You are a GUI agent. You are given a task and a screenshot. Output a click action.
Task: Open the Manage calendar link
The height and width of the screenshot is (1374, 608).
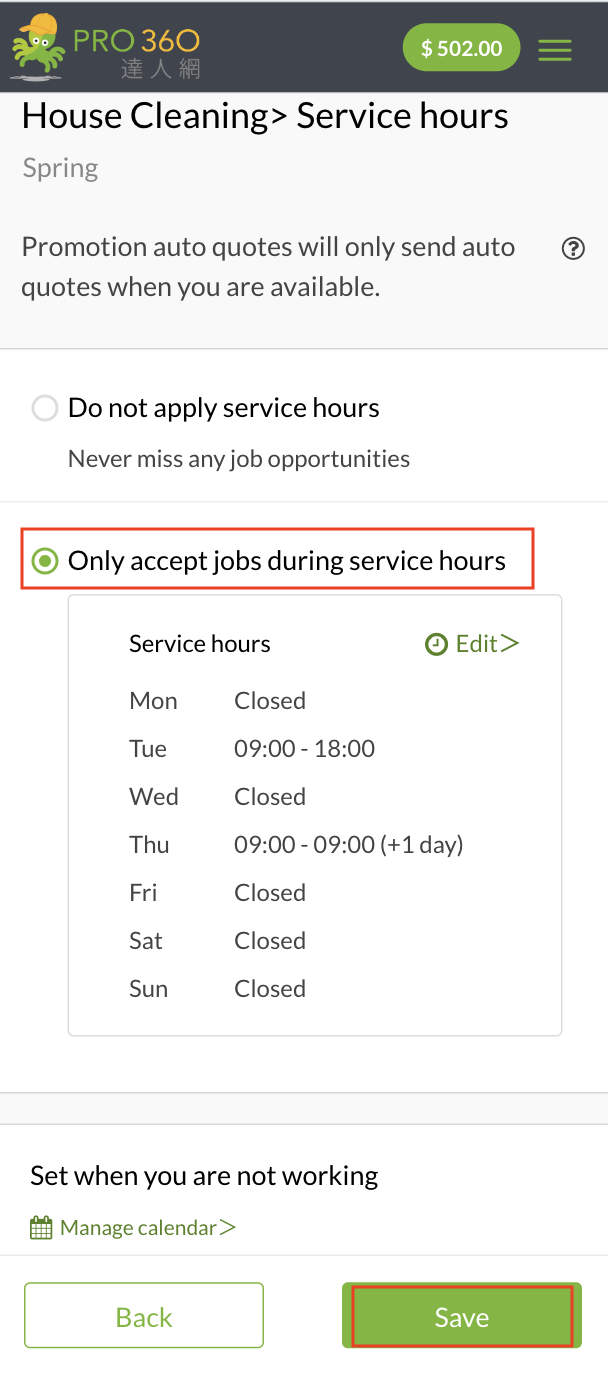point(138,1227)
